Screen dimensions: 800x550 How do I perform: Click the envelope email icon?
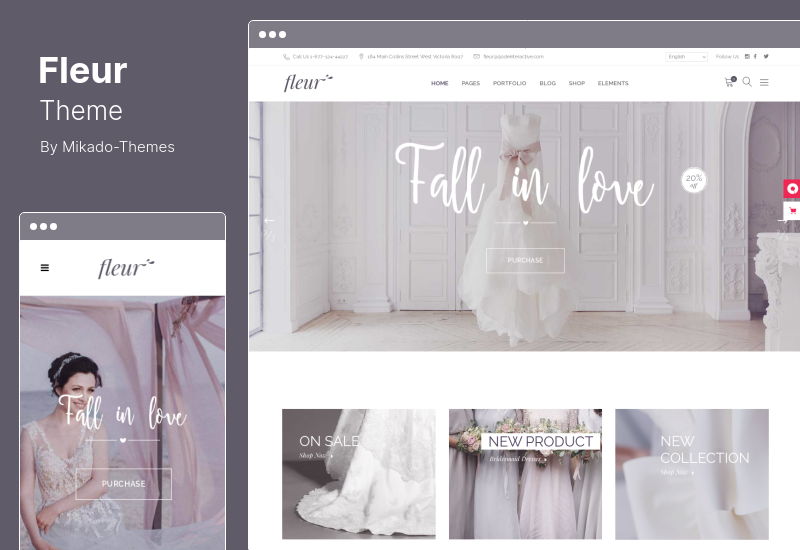point(477,57)
